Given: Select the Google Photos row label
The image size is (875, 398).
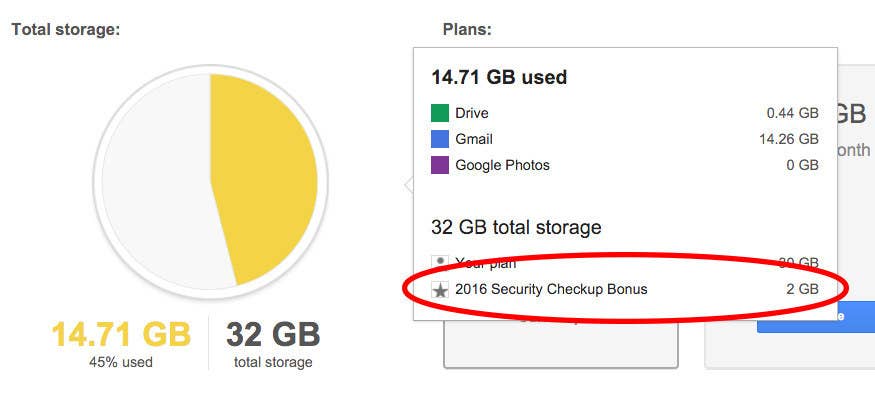Looking at the screenshot, I should coord(502,165).
